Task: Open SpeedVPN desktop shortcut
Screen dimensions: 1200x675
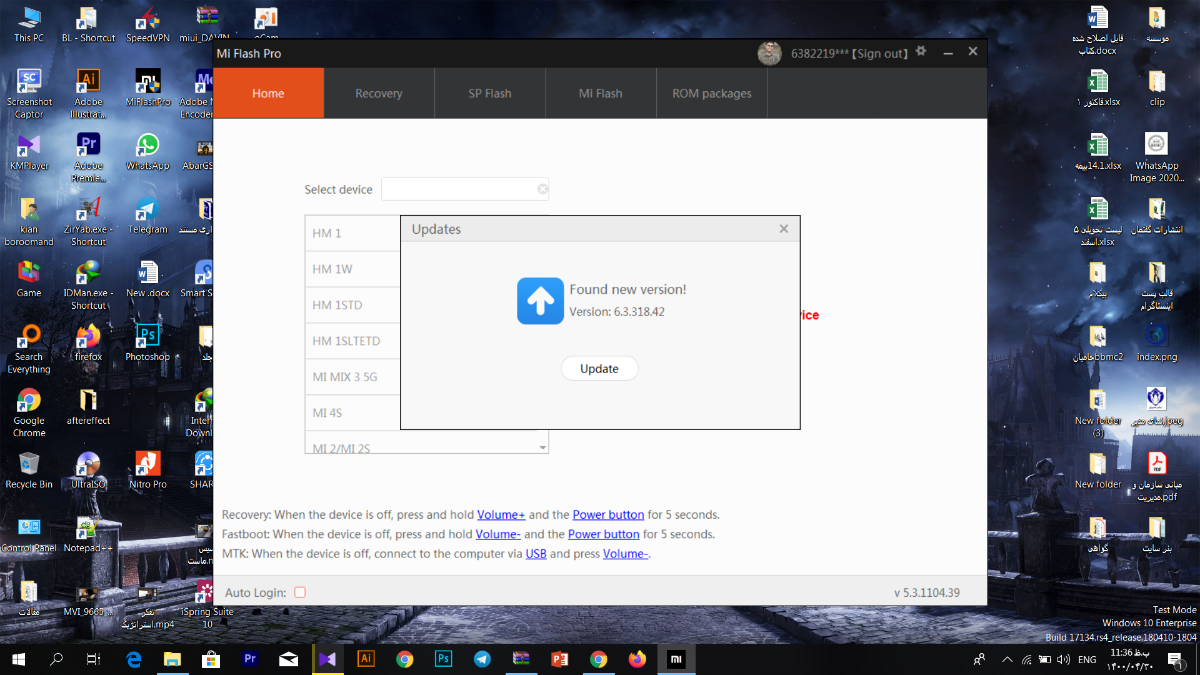Action: coord(148,23)
